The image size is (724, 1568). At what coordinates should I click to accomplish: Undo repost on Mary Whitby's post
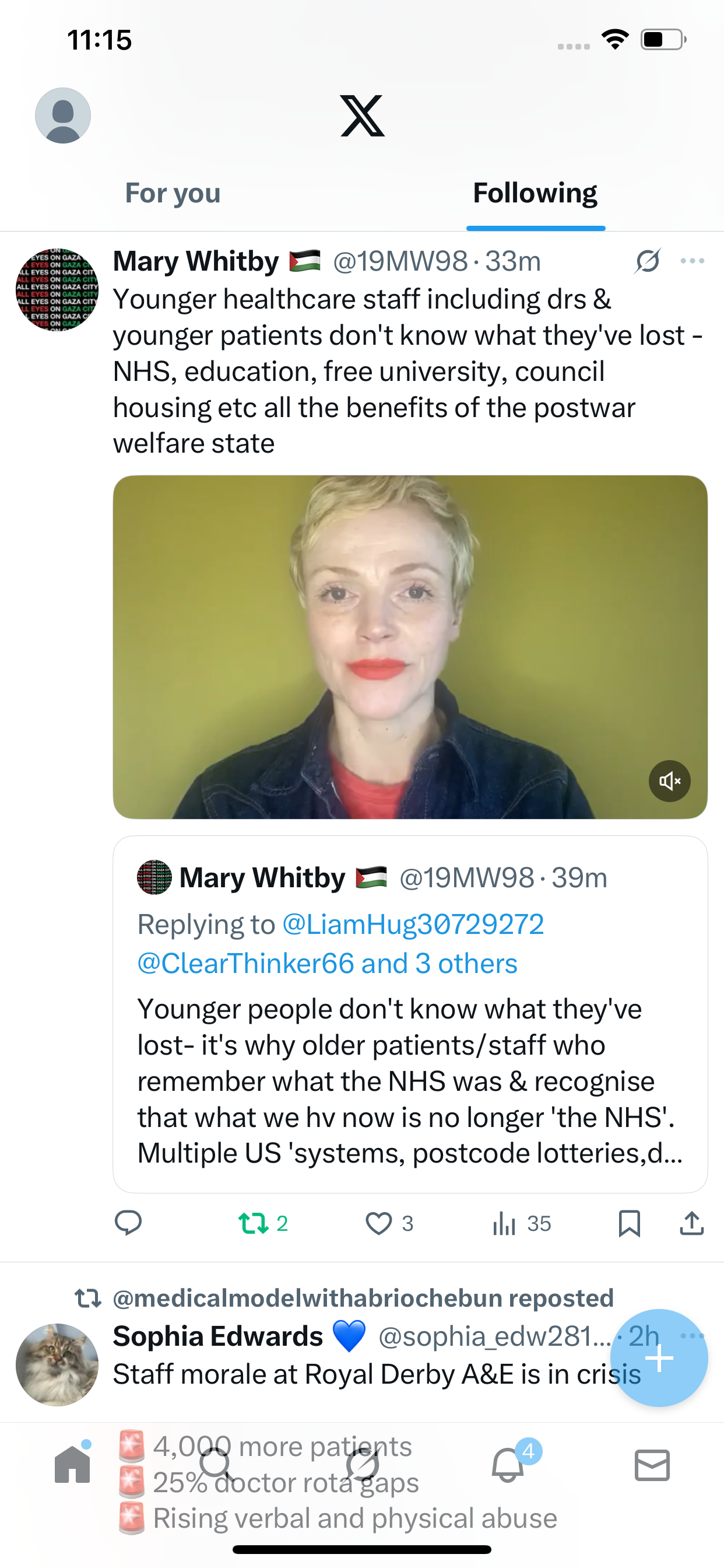coord(254,1223)
